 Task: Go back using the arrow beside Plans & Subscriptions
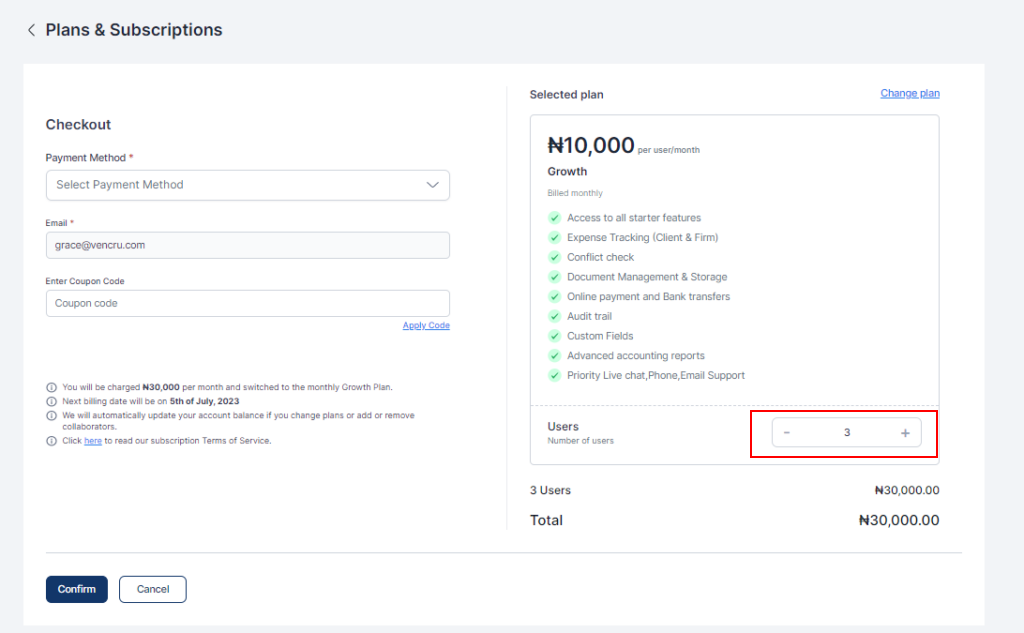coord(31,30)
